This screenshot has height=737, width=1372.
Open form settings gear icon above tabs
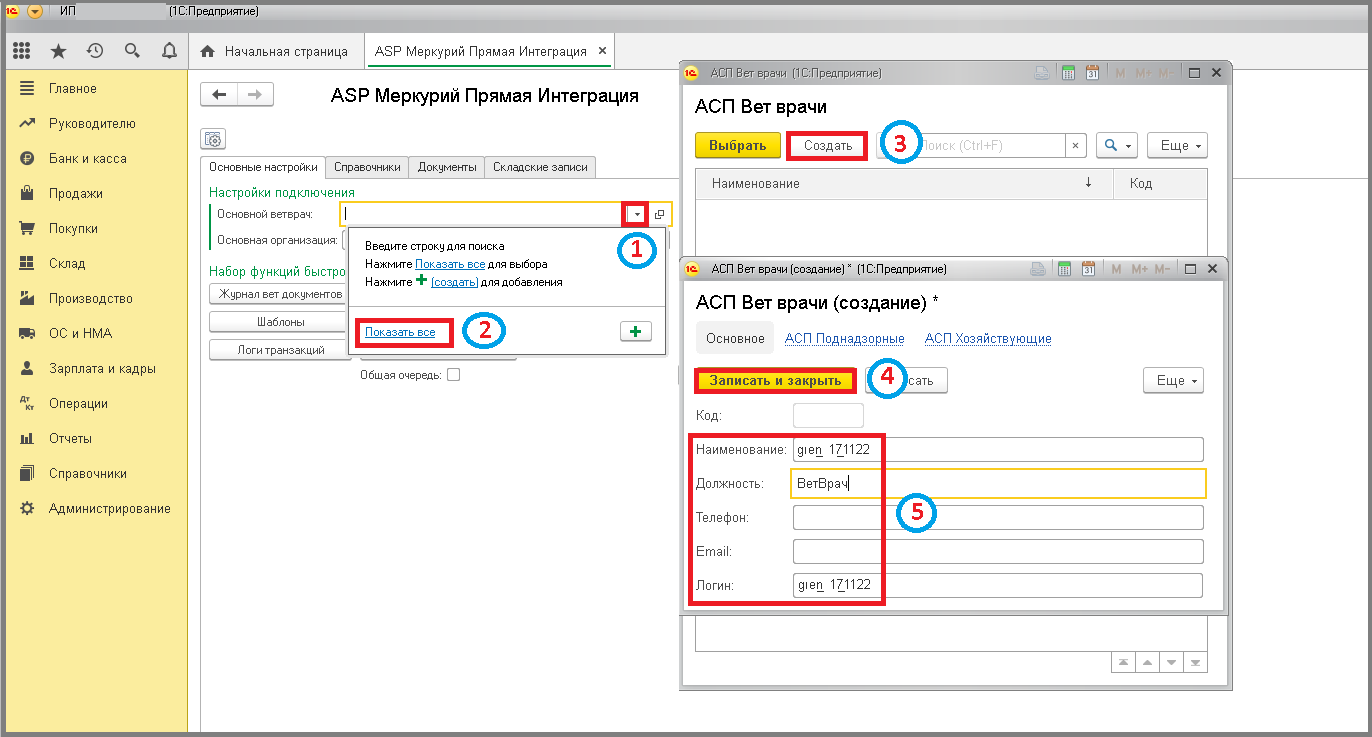(213, 139)
